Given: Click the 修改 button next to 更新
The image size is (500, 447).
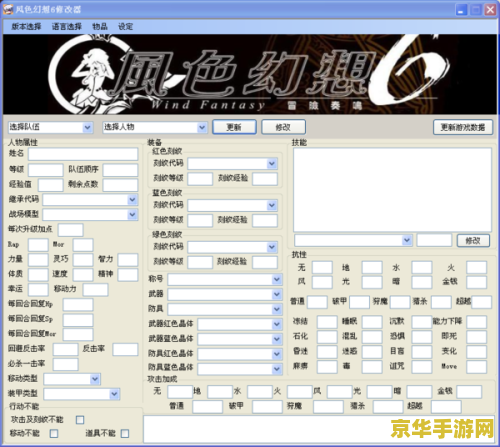Looking at the screenshot, I should (x=283, y=127).
